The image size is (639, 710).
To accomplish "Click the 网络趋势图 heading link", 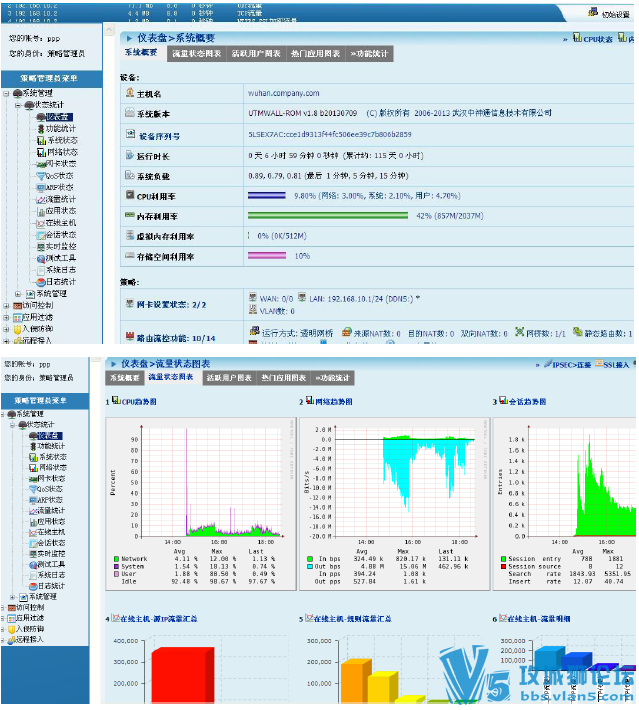I will pos(334,402).
